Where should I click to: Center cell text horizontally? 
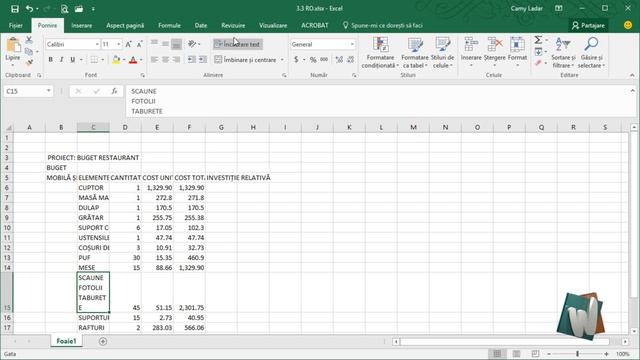(x=165, y=60)
